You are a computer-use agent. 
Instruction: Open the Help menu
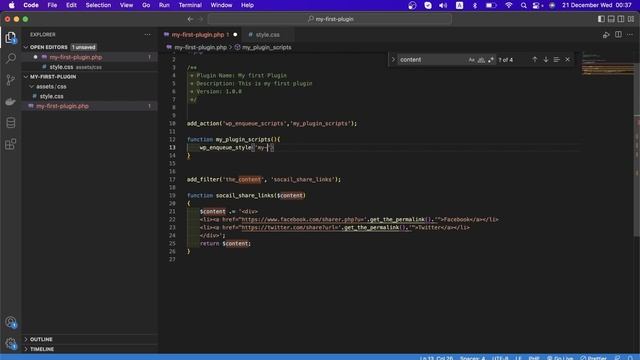[247, 5]
